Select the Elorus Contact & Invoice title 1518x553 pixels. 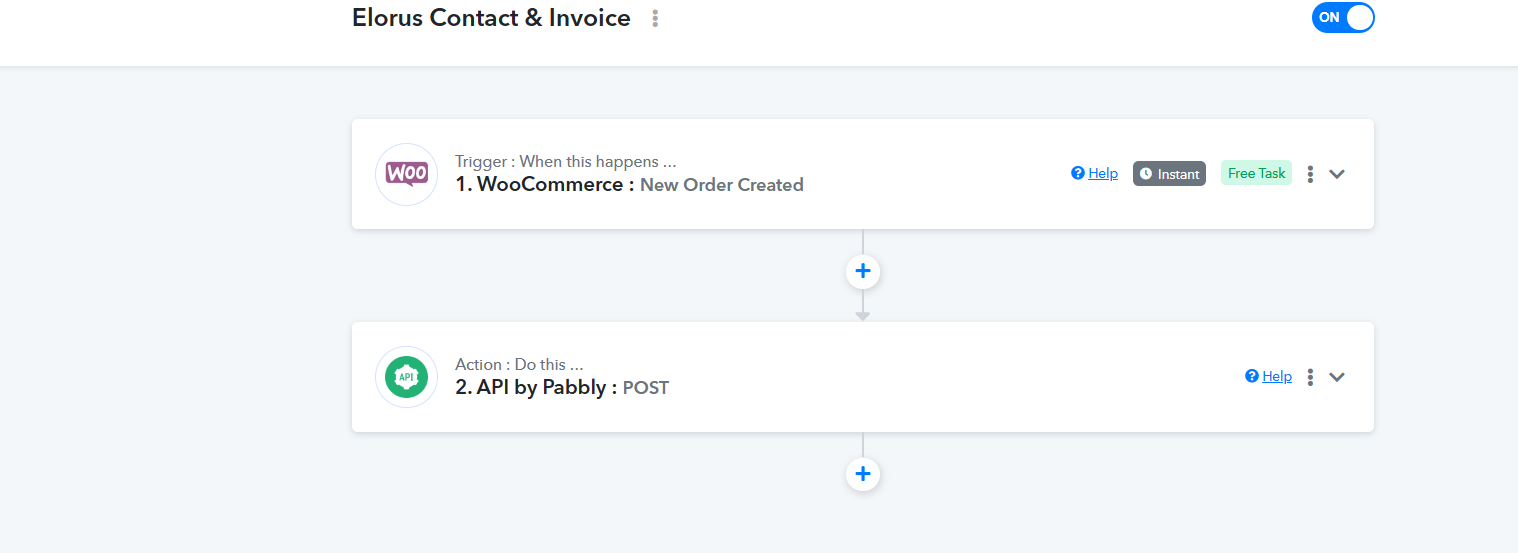click(x=491, y=18)
